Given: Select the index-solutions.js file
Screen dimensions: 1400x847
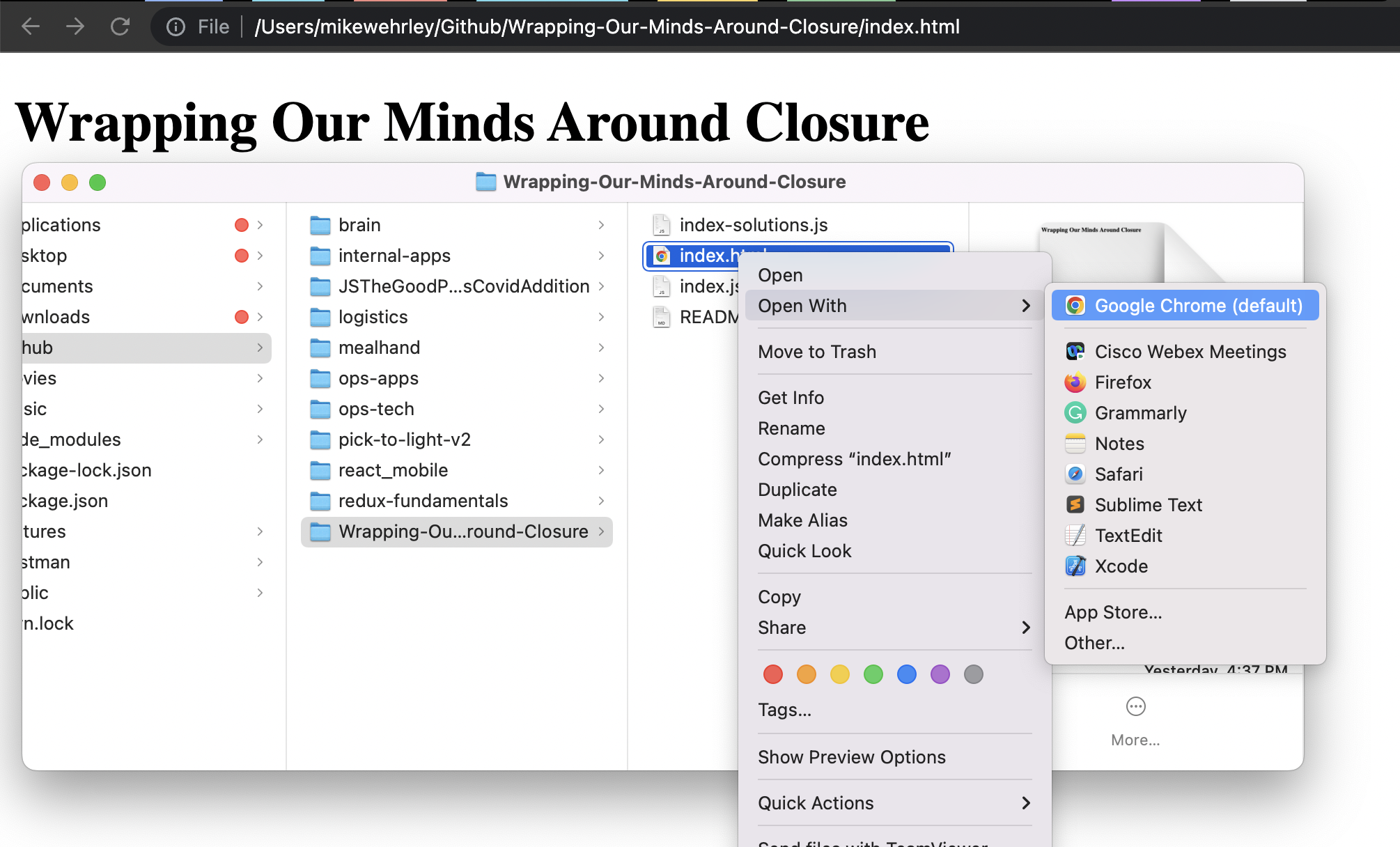Looking at the screenshot, I should pyautogui.click(x=754, y=225).
